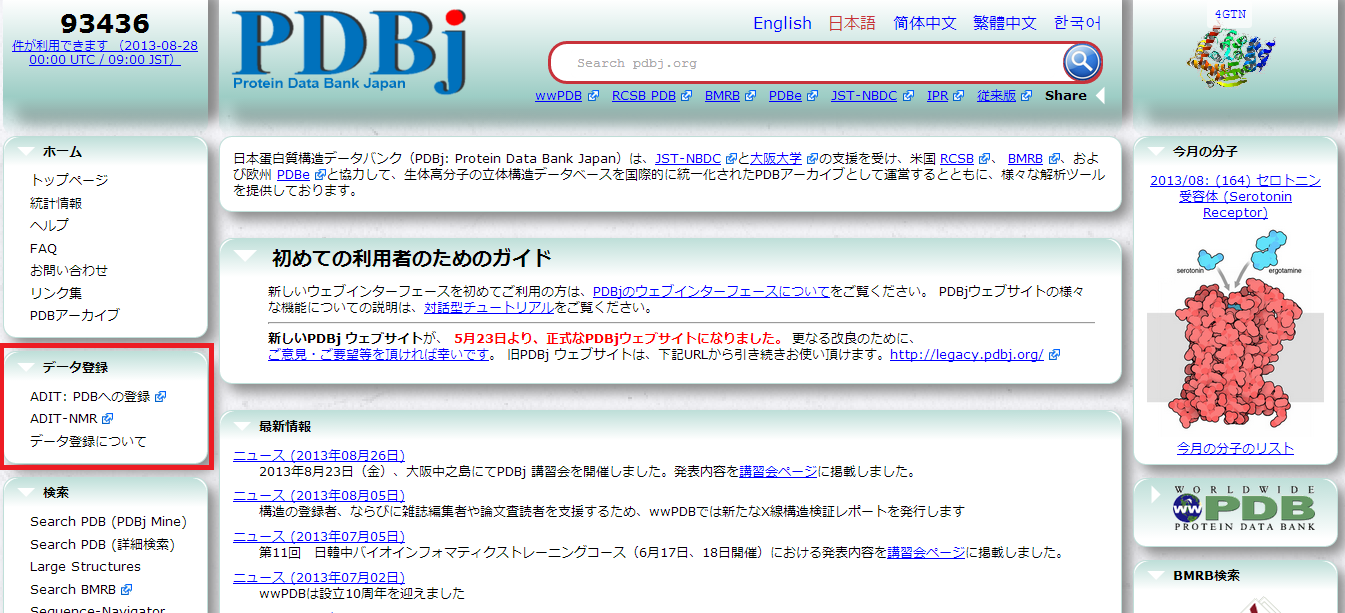Click the Worldwide PDB logo banner

pos(1236,511)
